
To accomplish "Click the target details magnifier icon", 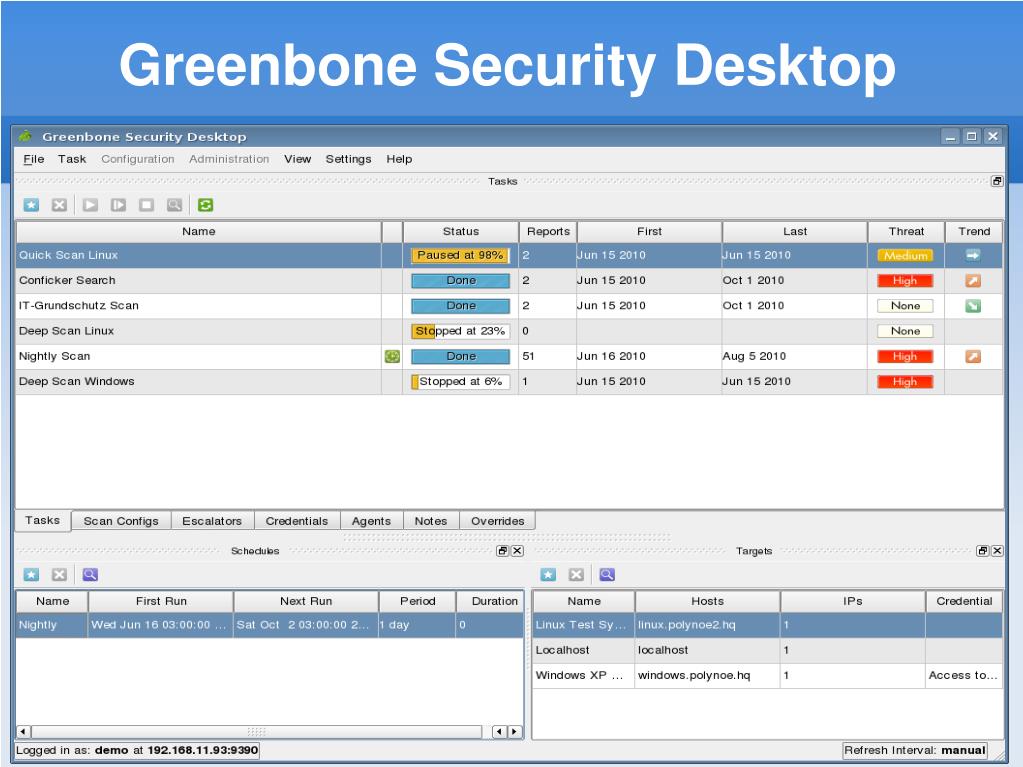I will click(607, 575).
